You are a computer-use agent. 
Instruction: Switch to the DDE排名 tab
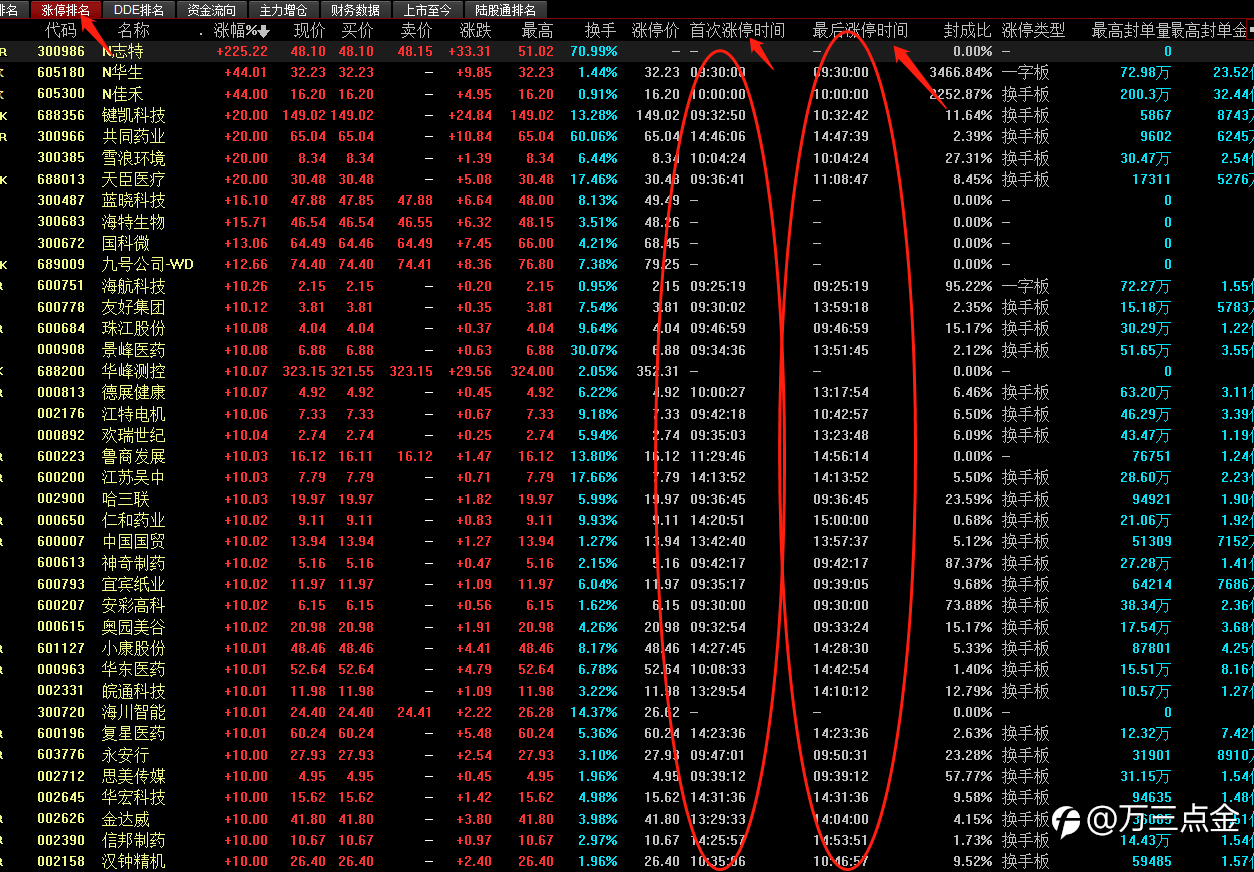point(139,10)
